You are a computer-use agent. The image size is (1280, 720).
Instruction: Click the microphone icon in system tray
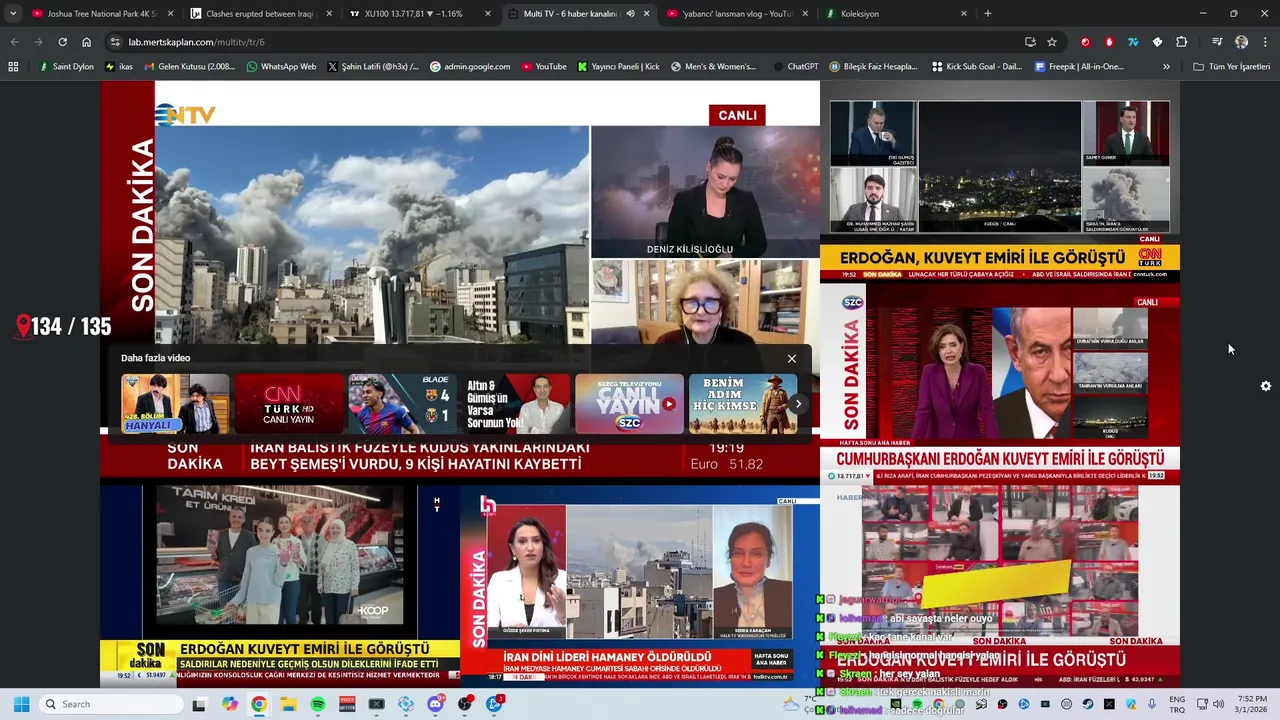pyautogui.click(x=1152, y=704)
